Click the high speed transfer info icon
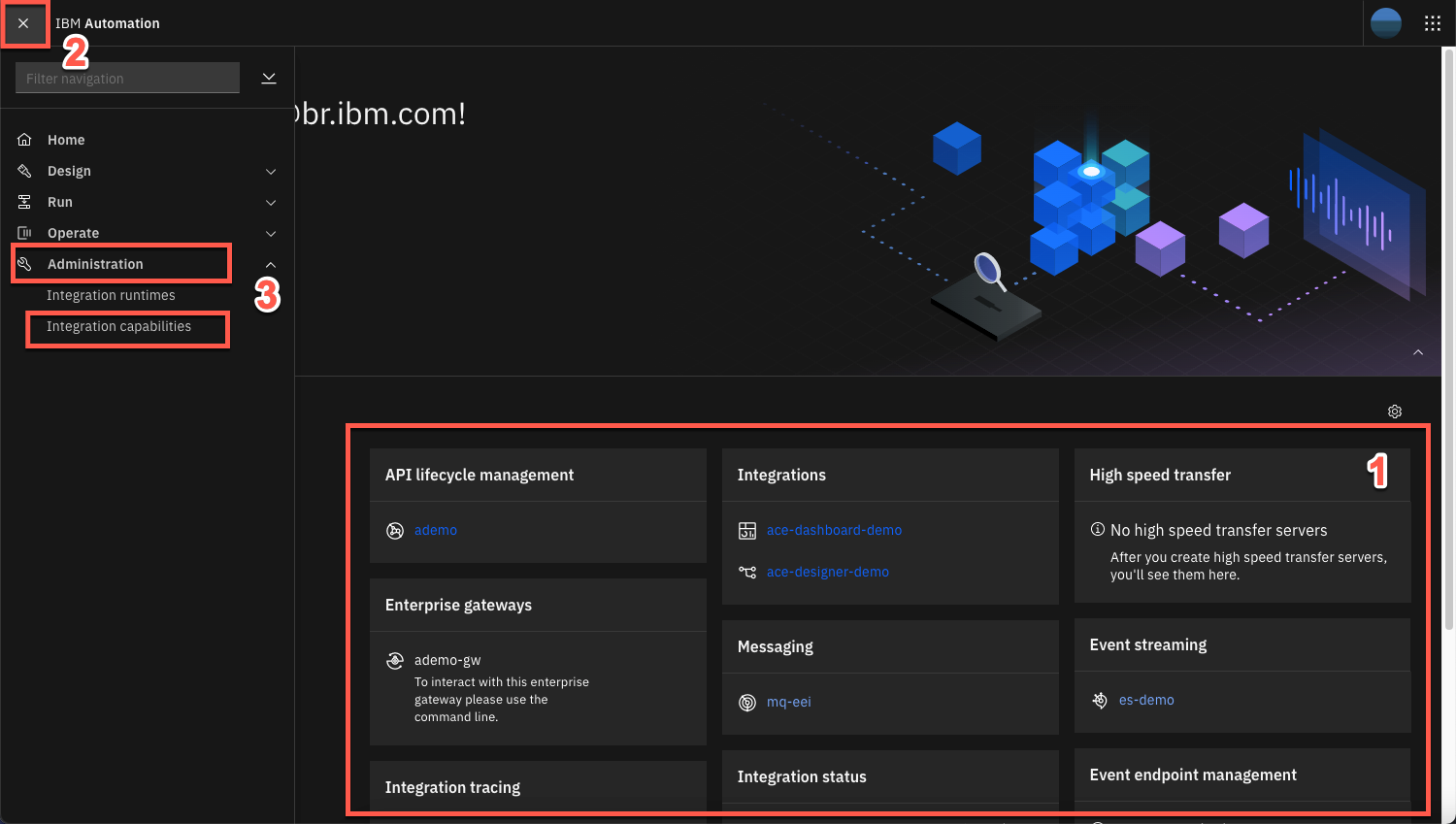This screenshot has width=1456, height=824. [1098, 529]
